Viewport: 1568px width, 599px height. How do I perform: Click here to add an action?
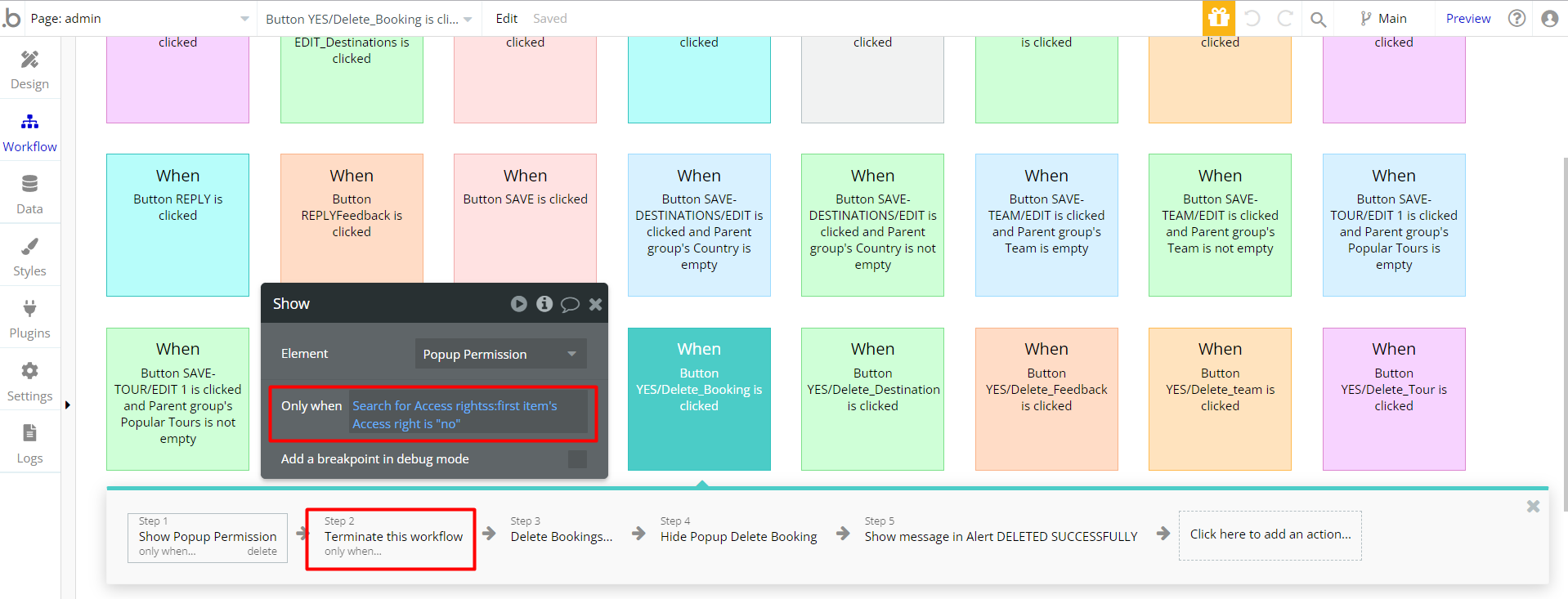click(1270, 535)
